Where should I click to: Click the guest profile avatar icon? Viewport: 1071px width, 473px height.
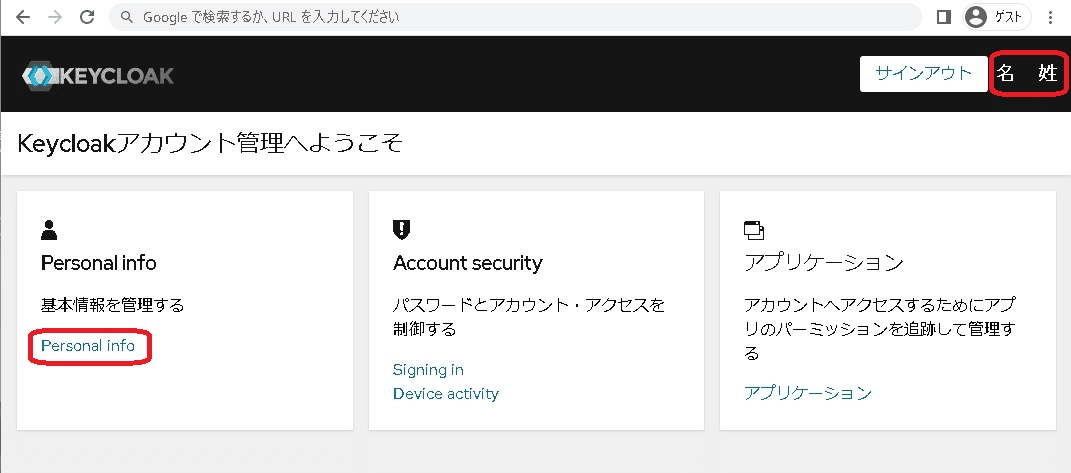976,17
